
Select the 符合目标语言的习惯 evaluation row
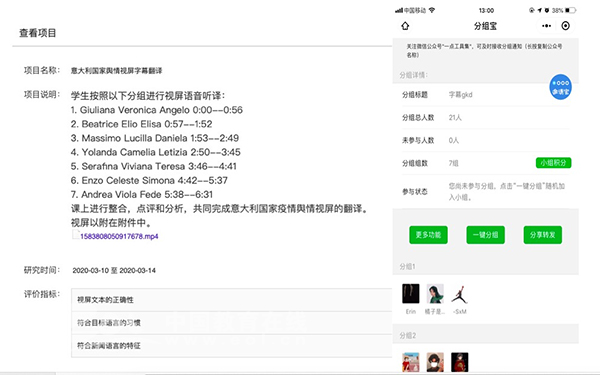tap(232, 323)
